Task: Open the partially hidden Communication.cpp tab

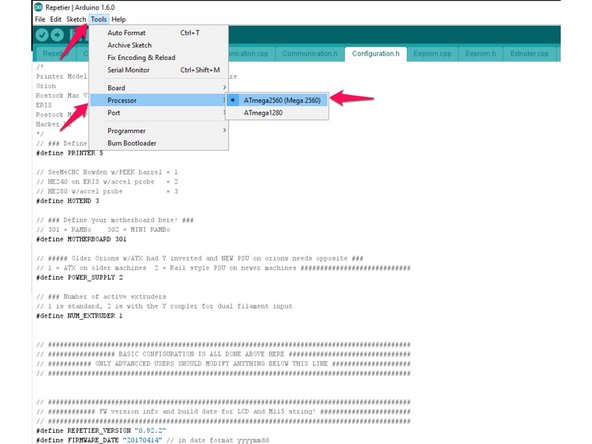Action: click(x=251, y=54)
